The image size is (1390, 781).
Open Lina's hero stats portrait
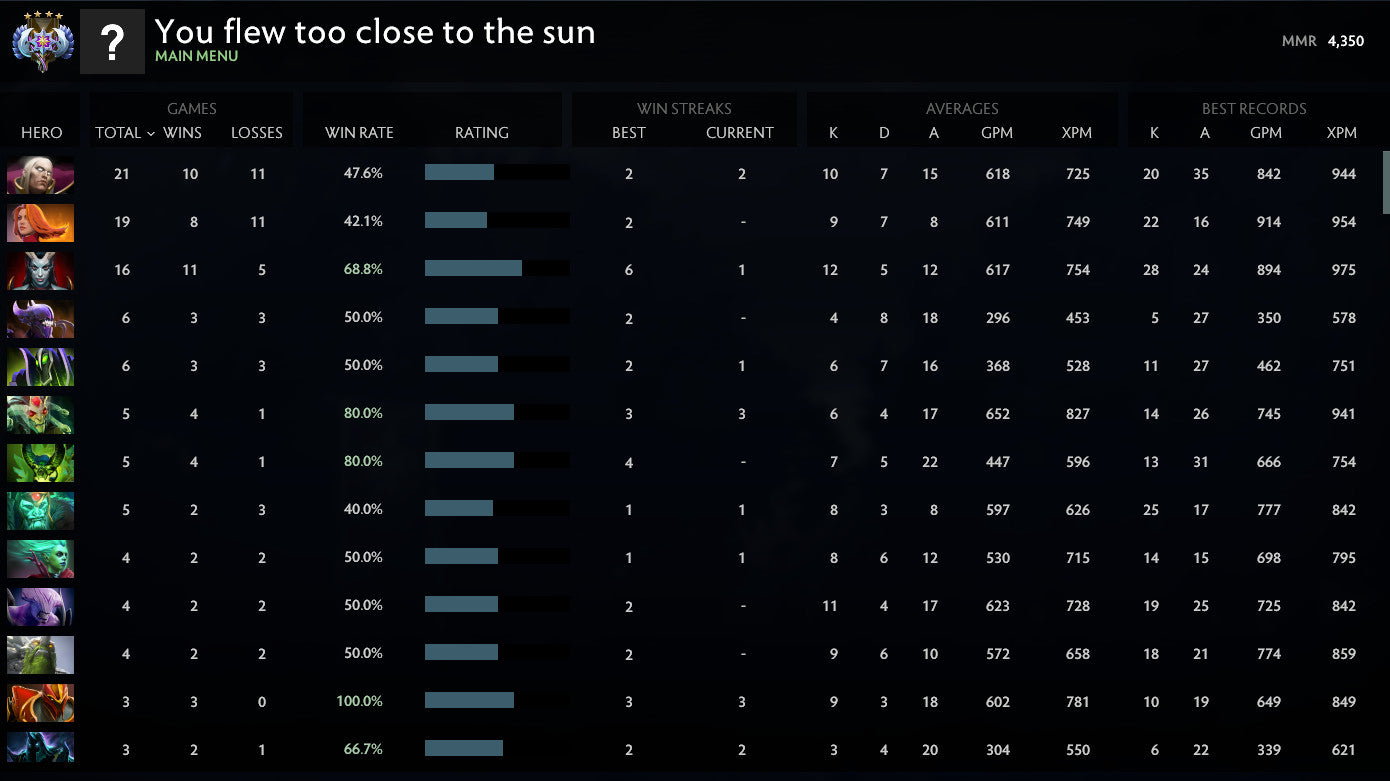point(40,222)
